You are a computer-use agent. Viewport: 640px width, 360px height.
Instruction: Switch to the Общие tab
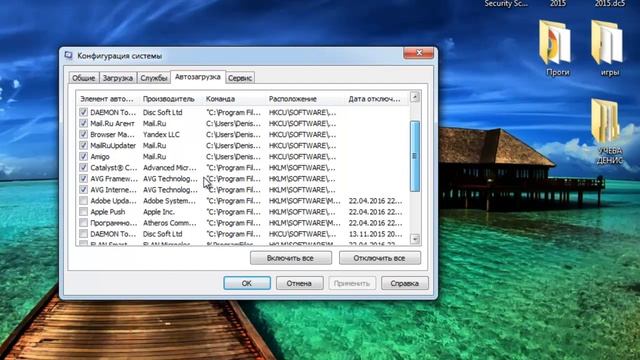tap(84, 78)
